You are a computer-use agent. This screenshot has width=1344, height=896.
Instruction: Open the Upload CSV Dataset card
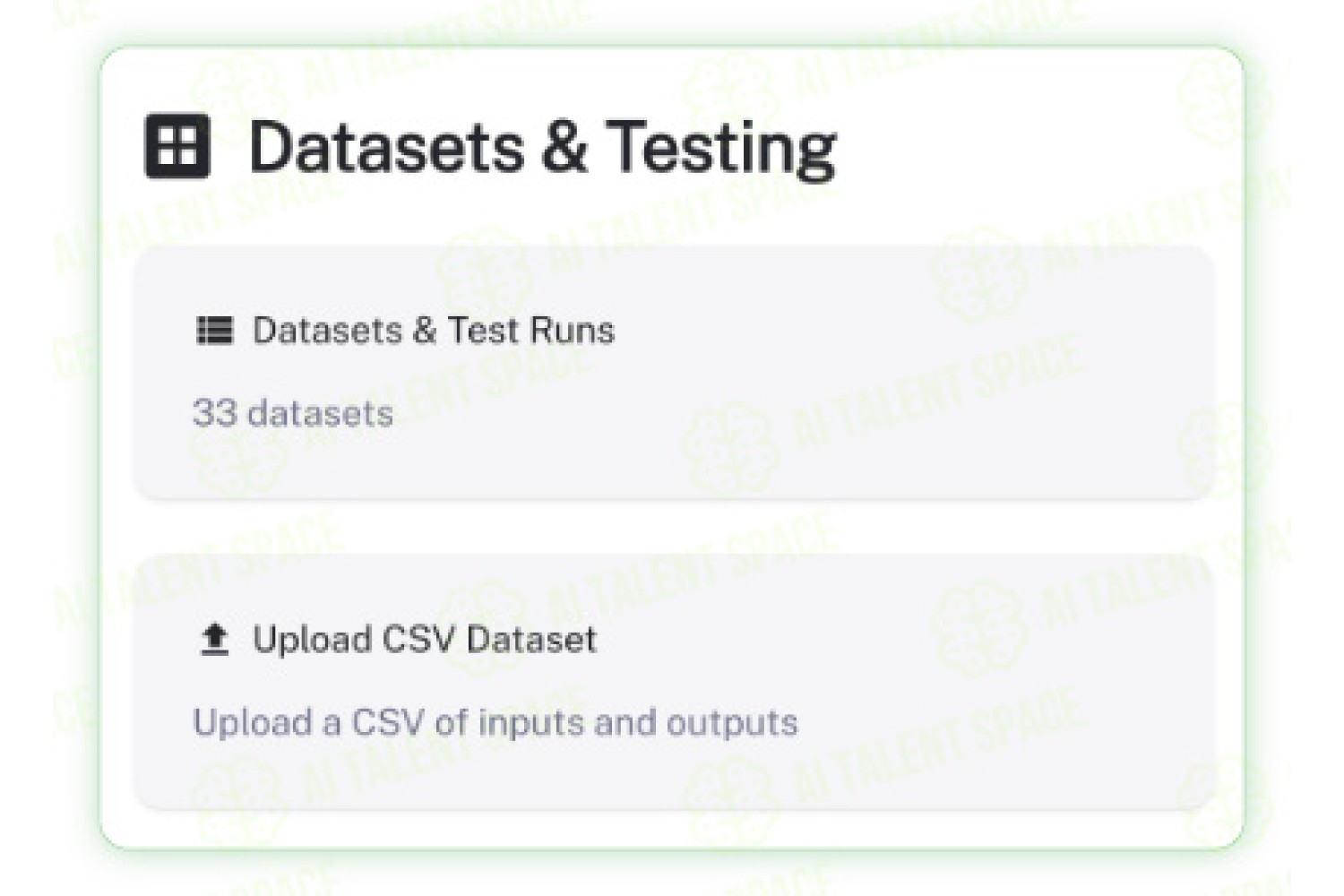coord(674,682)
